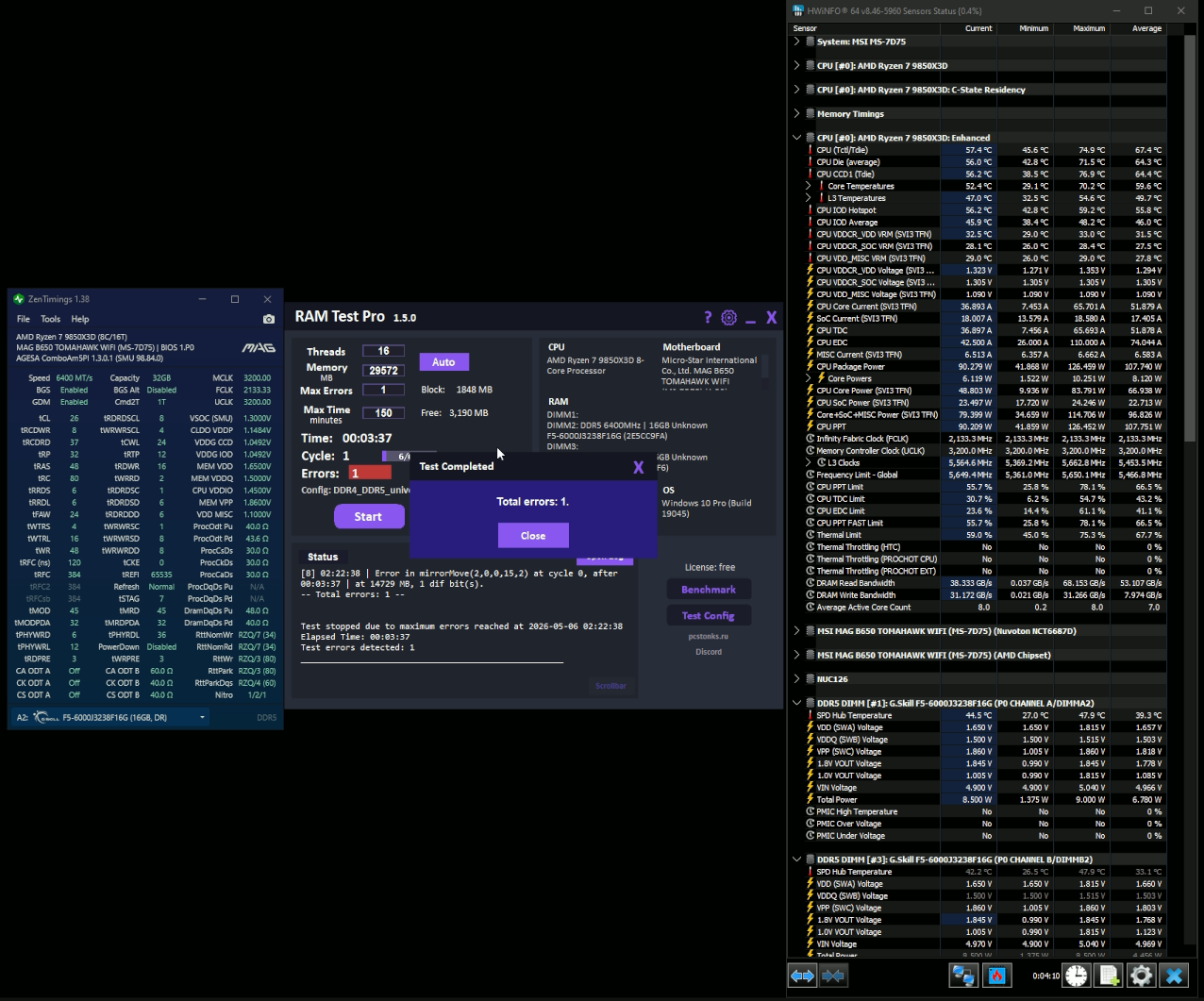Collapse DDR5 DIMM [#1] sensor group
The width and height of the screenshot is (1204, 1001).
(x=797, y=703)
